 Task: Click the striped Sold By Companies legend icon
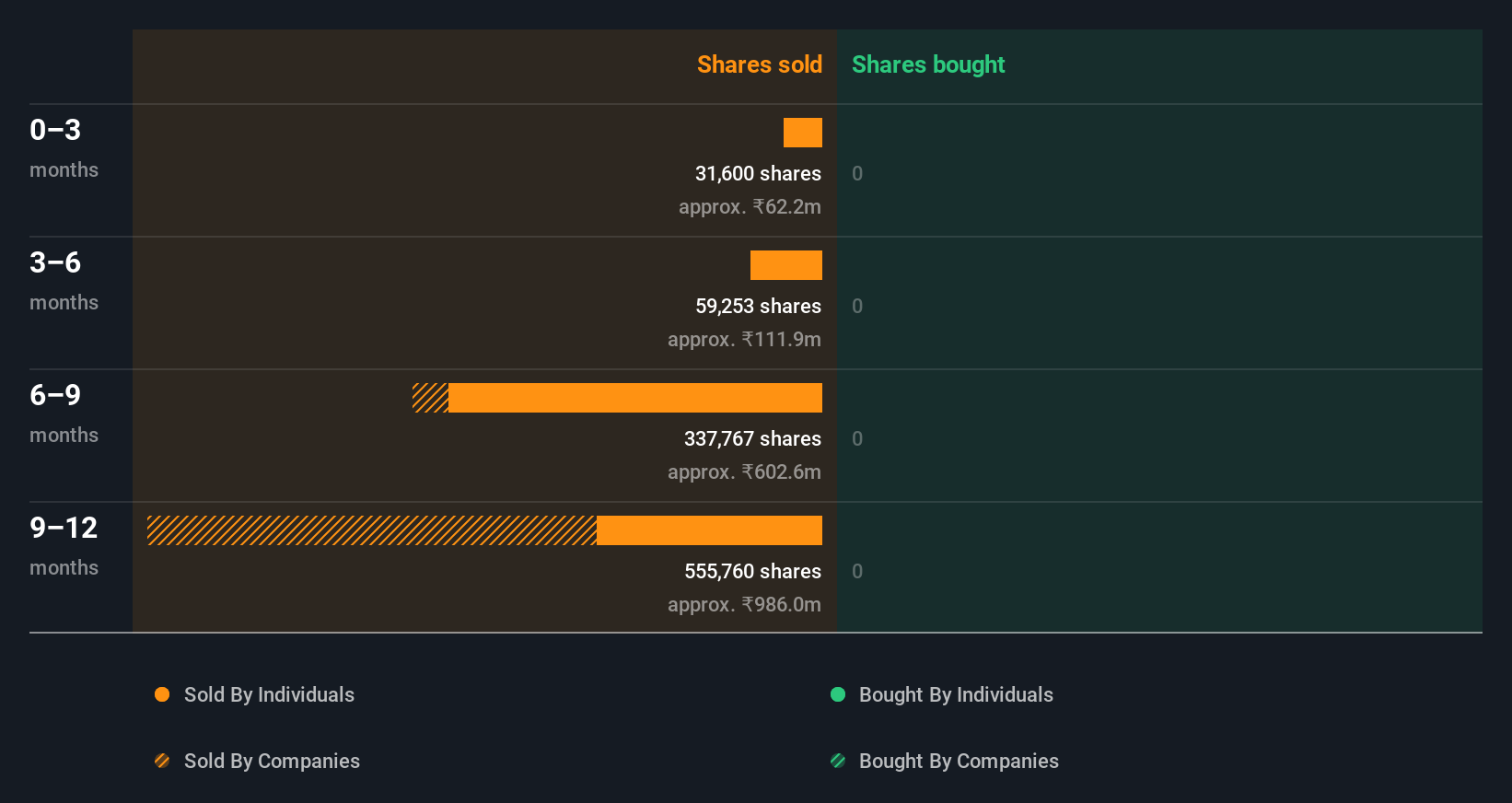click(x=162, y=761)
